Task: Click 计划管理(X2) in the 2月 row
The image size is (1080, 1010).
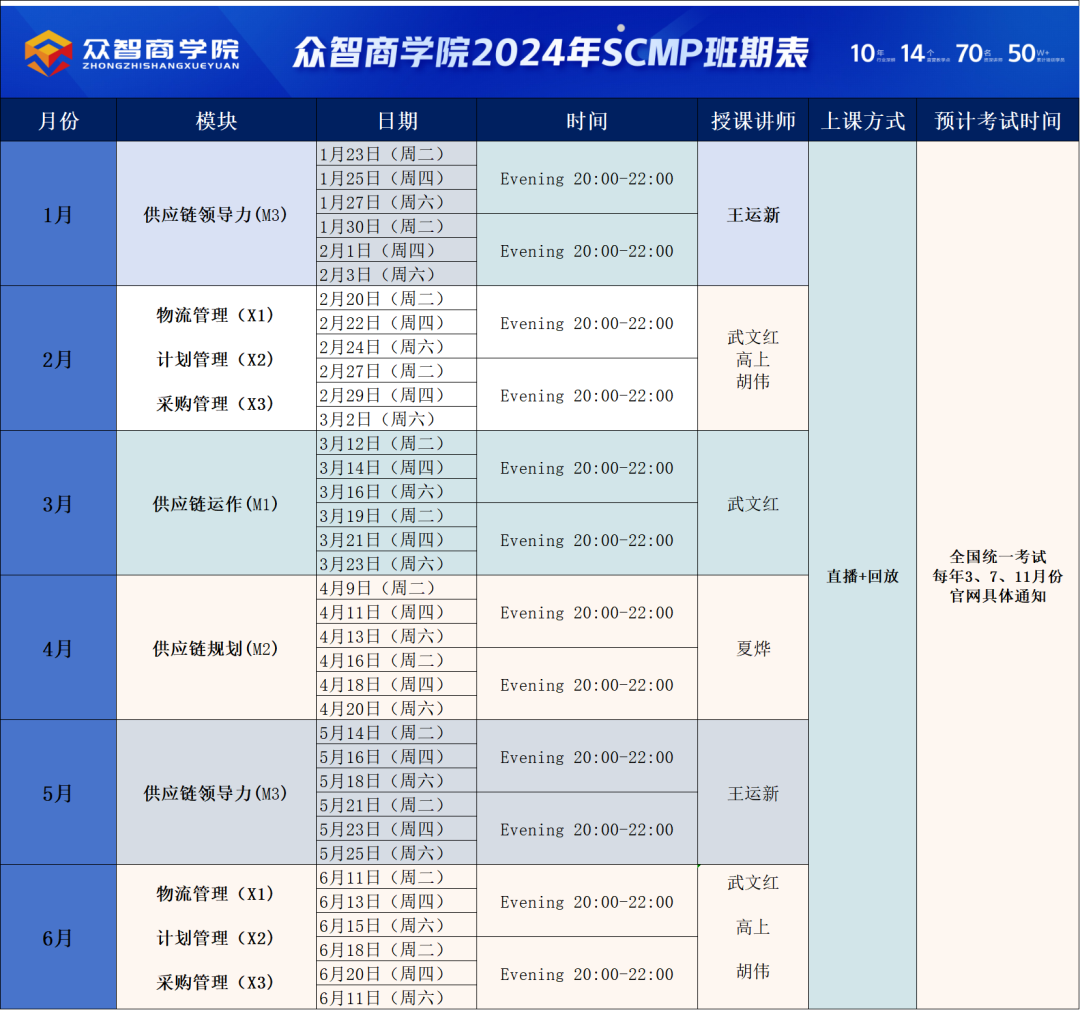Action: [216, 359]
